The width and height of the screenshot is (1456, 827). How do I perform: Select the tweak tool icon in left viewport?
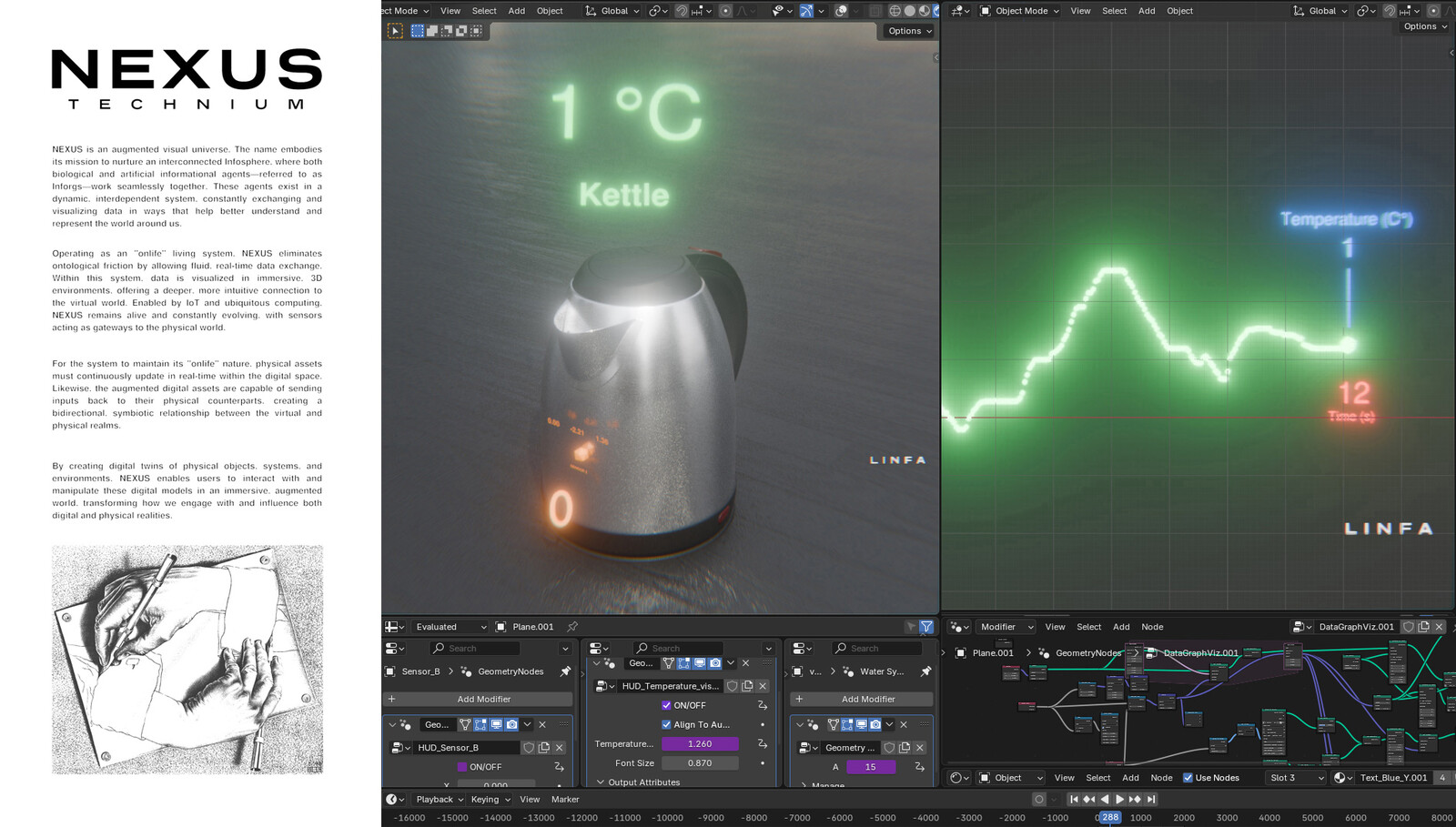tap(395, 31)
